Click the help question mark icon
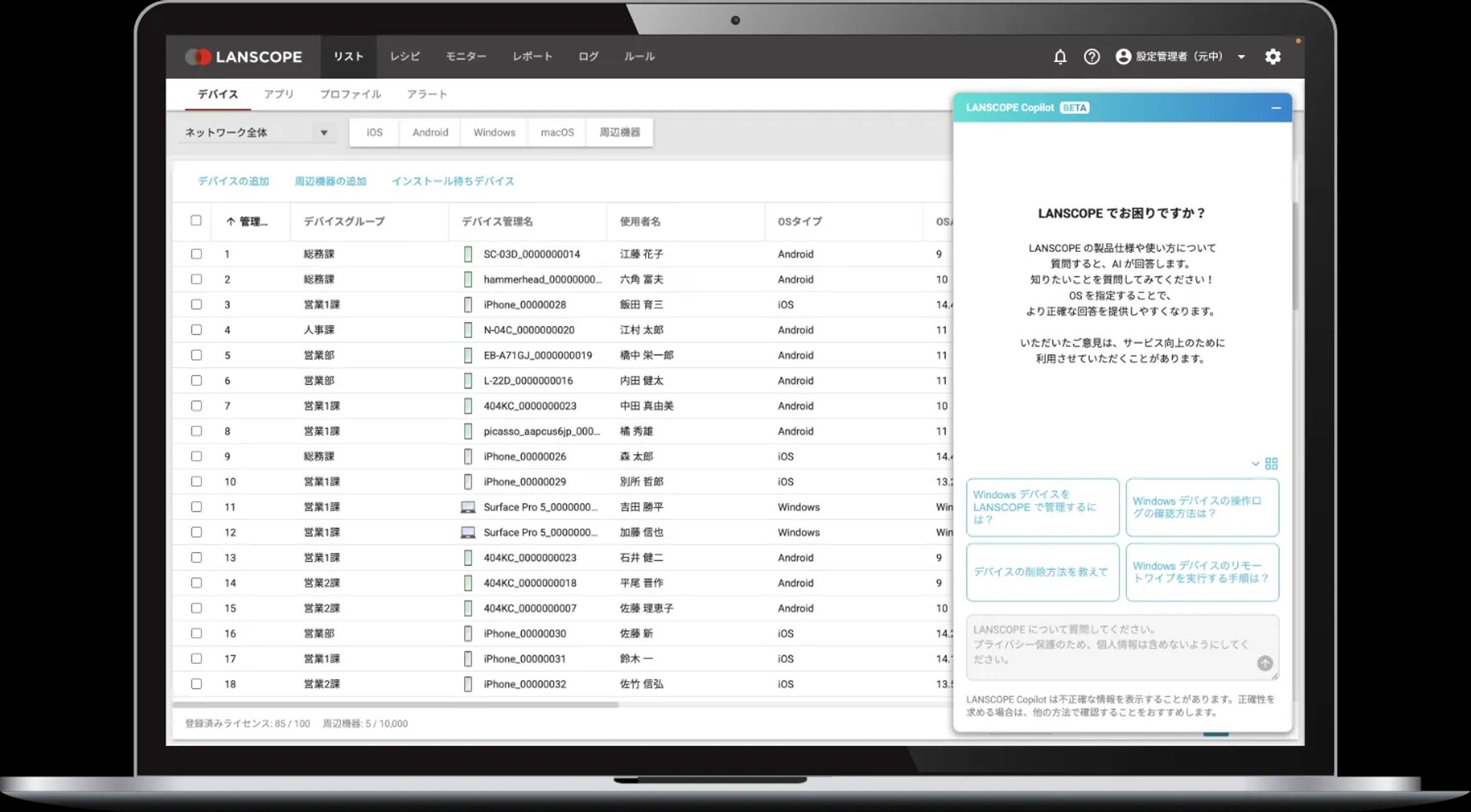The image size is (1471, 812). coord(1091,57)
